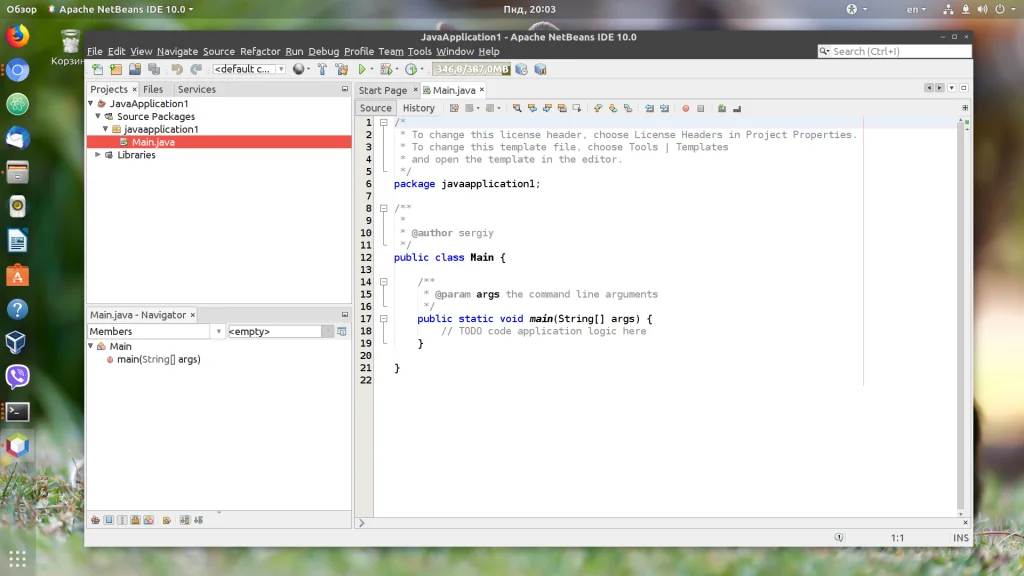This screenshot has height=576, width=1024.
Task: Click the New File toolbar icon
Action: [97, 69]
